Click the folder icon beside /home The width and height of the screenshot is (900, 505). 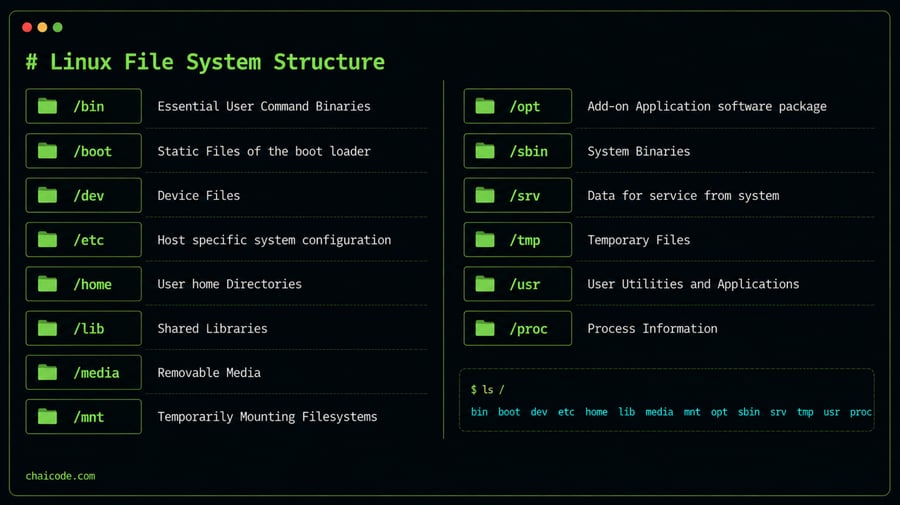click(47, 283)
